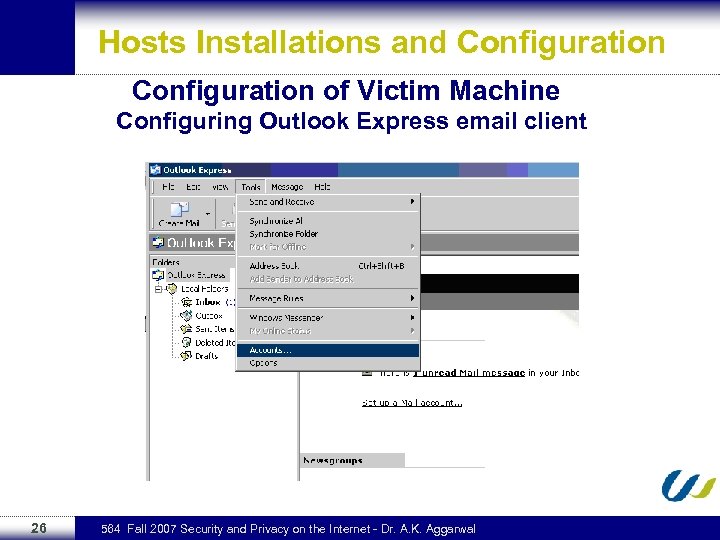This screenshot has width=720, height=540.
Task: Click Outlook Express banner icon
Action: coord(158,242)
